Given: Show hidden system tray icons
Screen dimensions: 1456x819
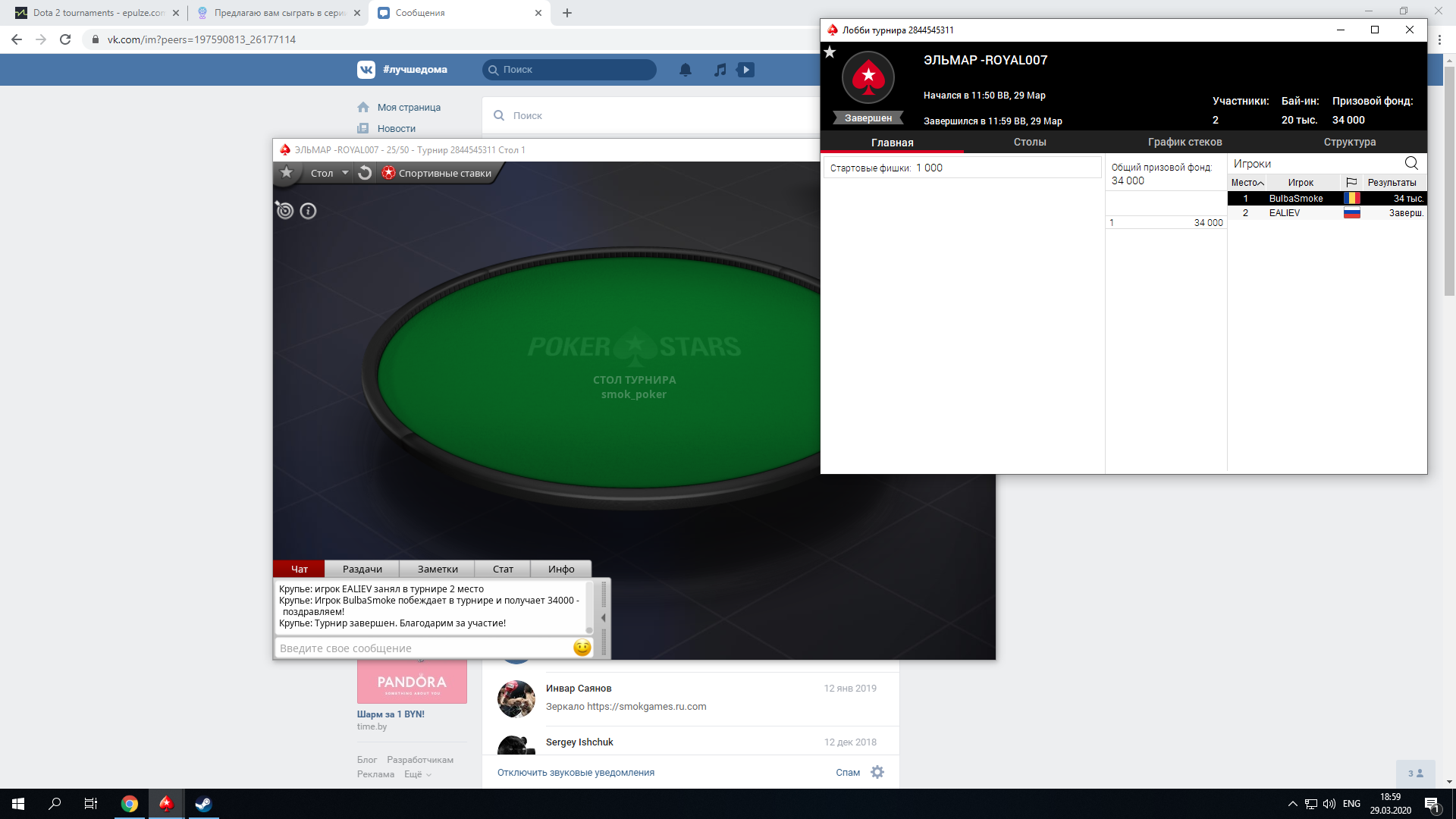Looking at the screenshot, I should click(x=1292, y=804).
